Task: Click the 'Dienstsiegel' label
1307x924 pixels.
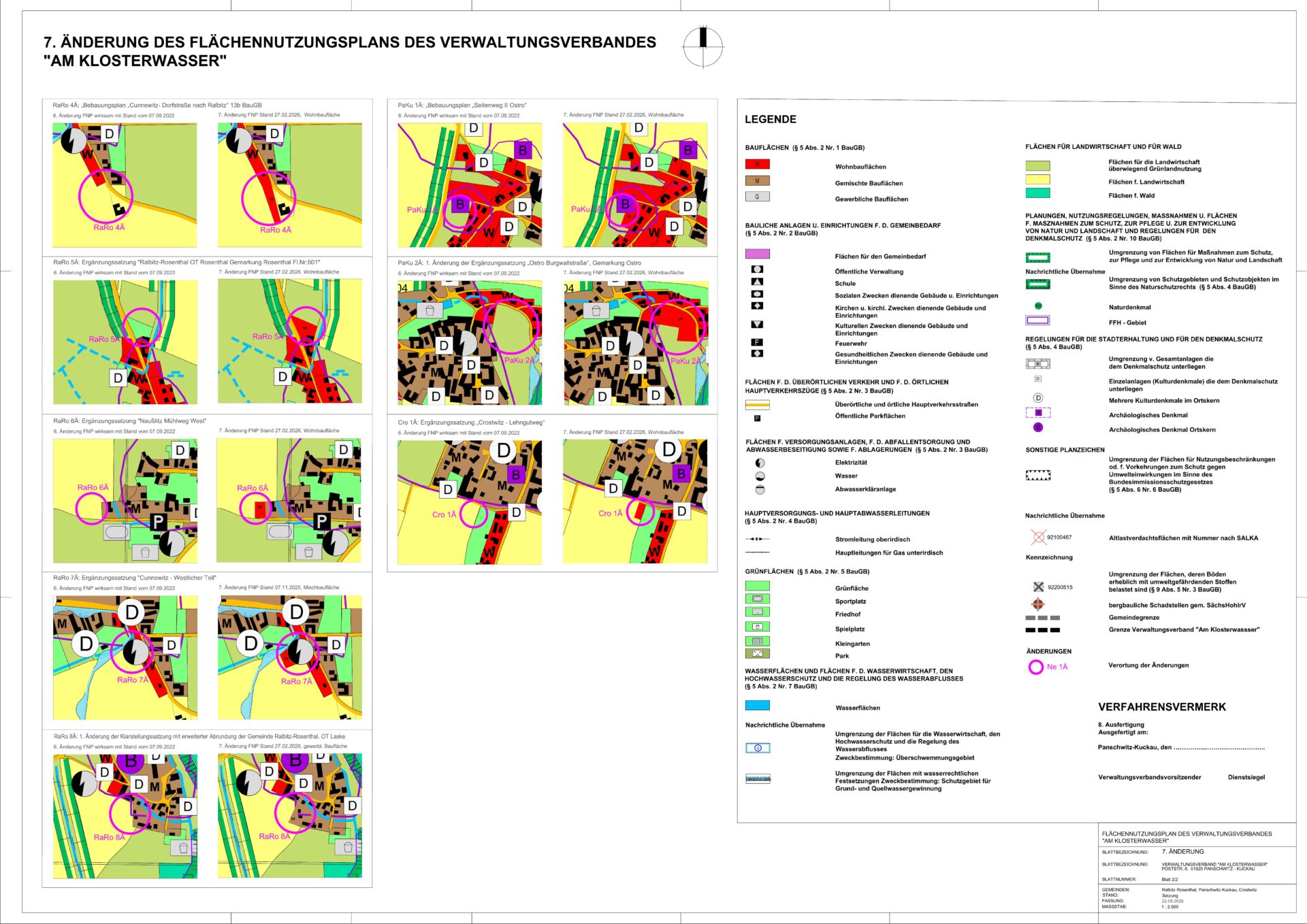Action: pos(1246,777)
